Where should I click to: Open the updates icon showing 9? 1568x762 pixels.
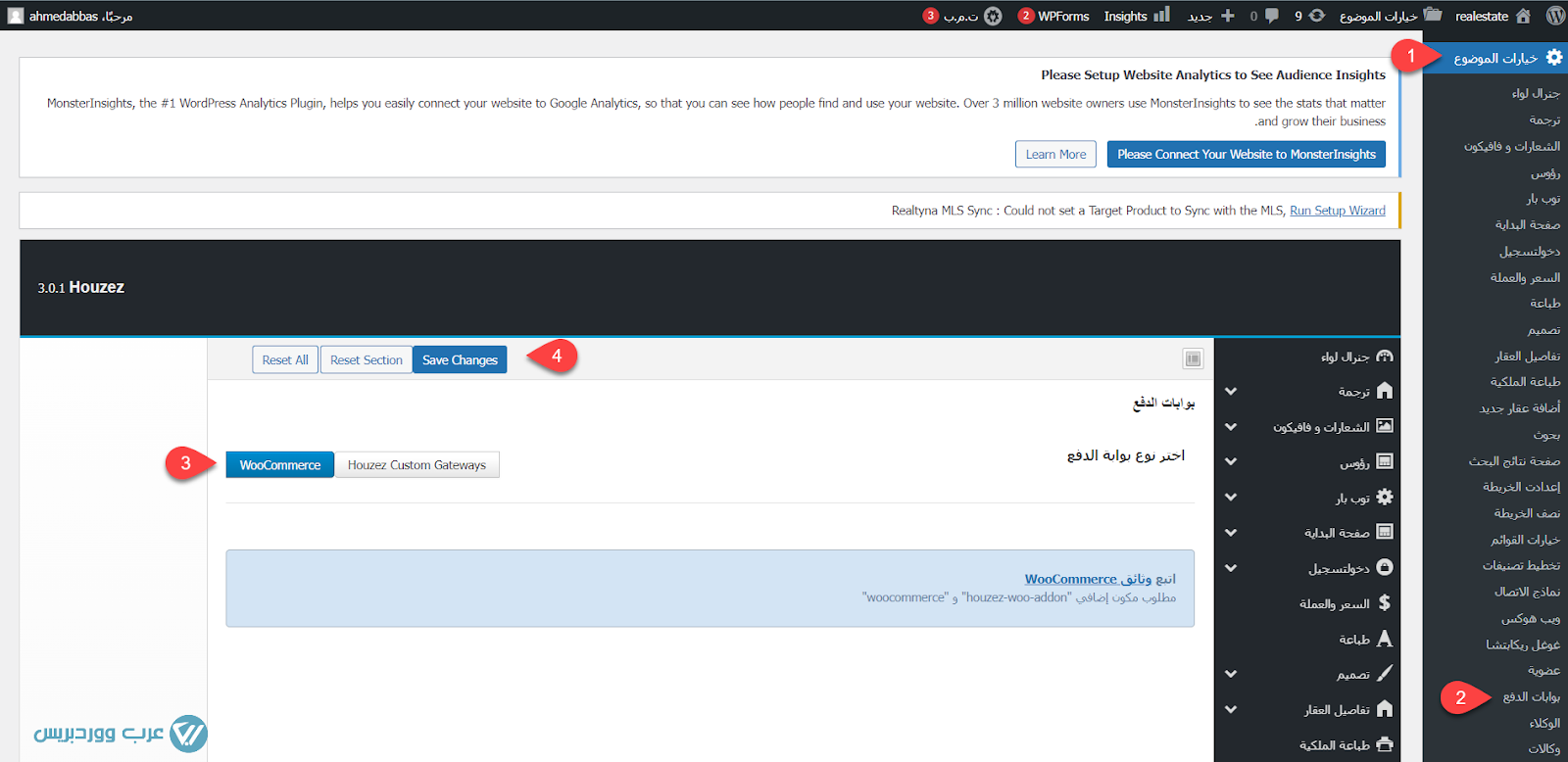click(1317, 16)
